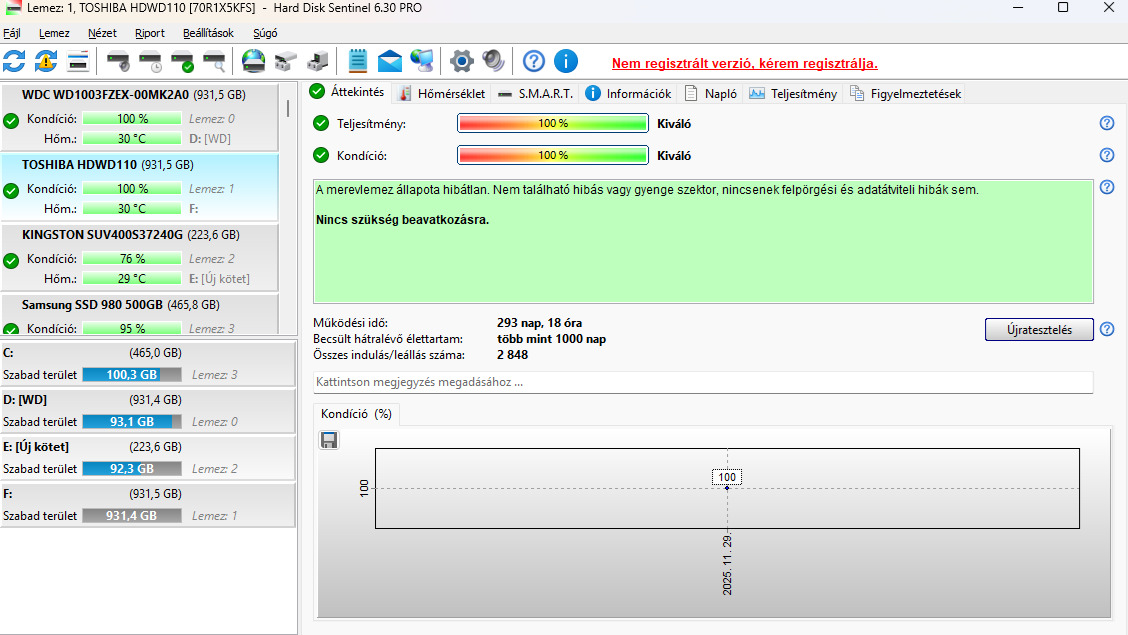Click the 93,1 GB free space bar
This screenshot has height=635, width=1128.
point(132,421)
